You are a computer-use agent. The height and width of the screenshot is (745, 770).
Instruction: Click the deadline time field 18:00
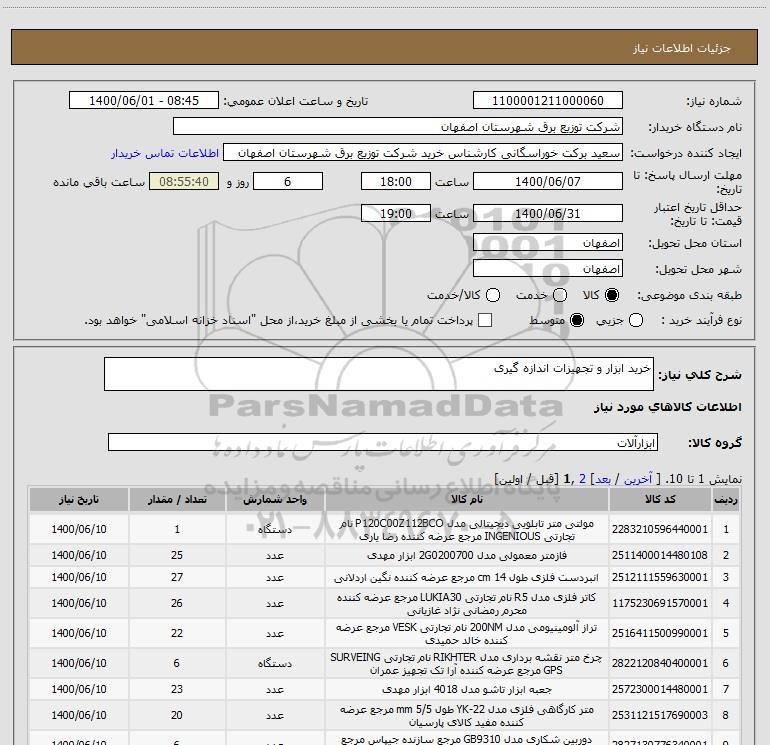pyautogui.click(x=396, y=181)
